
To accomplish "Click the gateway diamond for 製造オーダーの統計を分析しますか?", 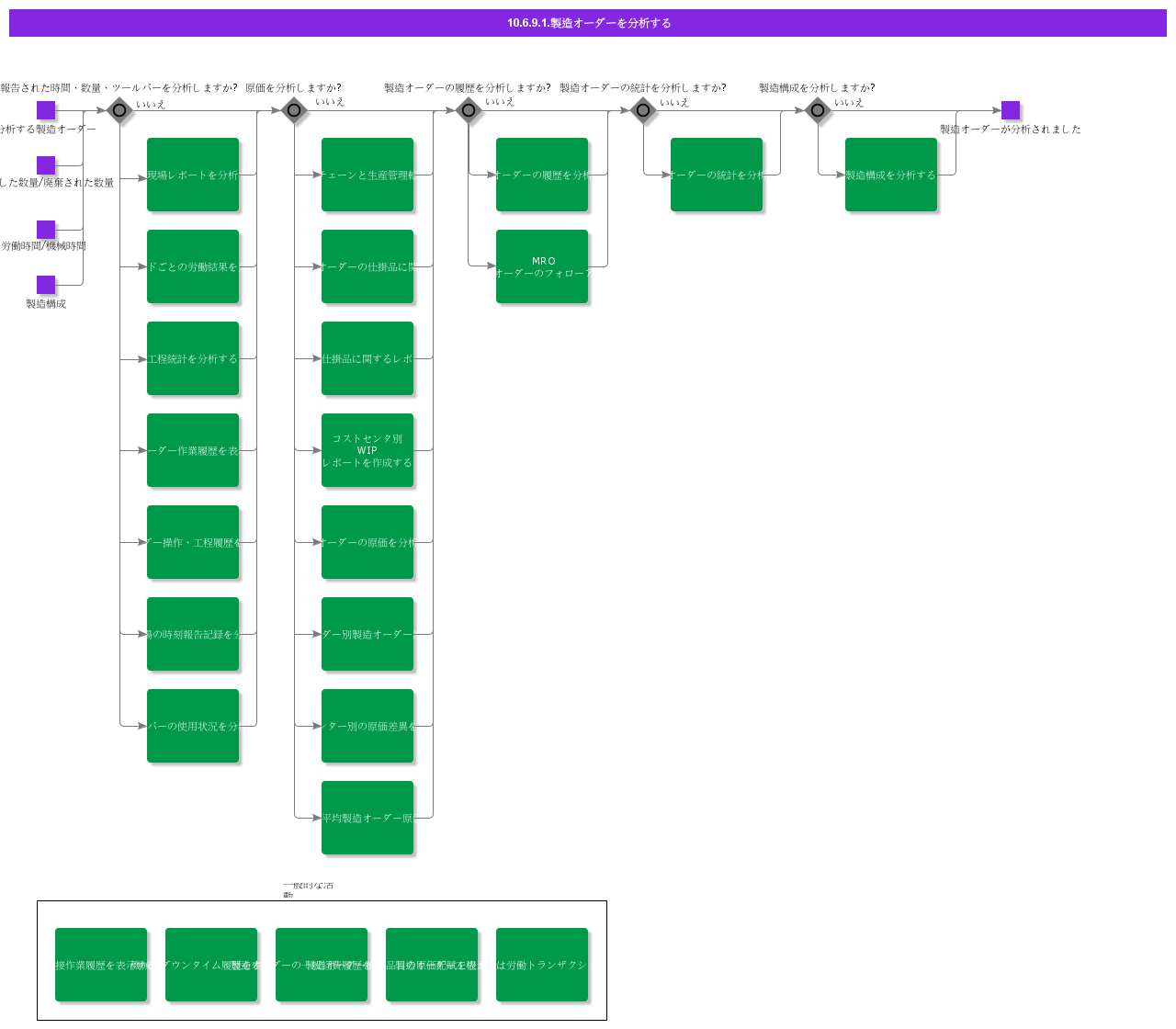I will pyautogui.click(x=643, y=110).
